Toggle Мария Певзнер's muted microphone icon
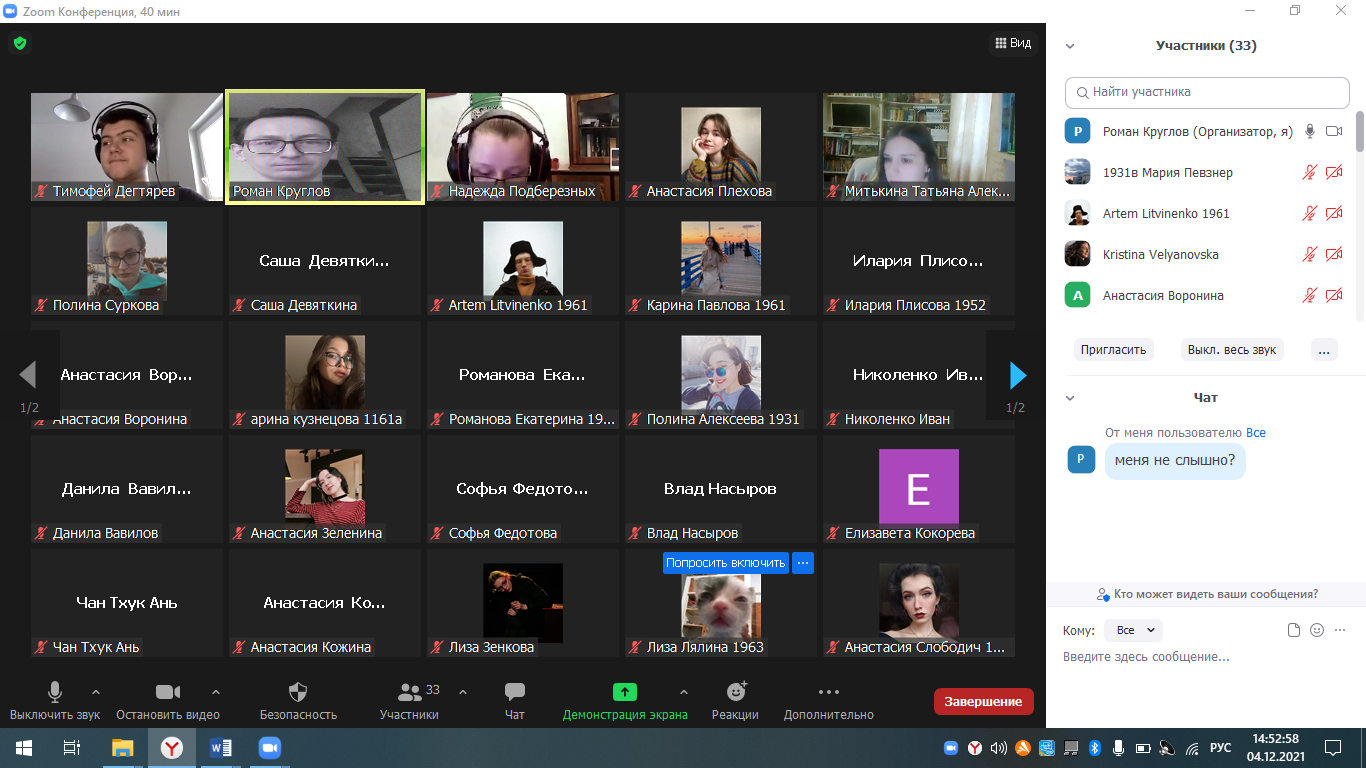The image size is (1366, 768). pos(1309,172)
